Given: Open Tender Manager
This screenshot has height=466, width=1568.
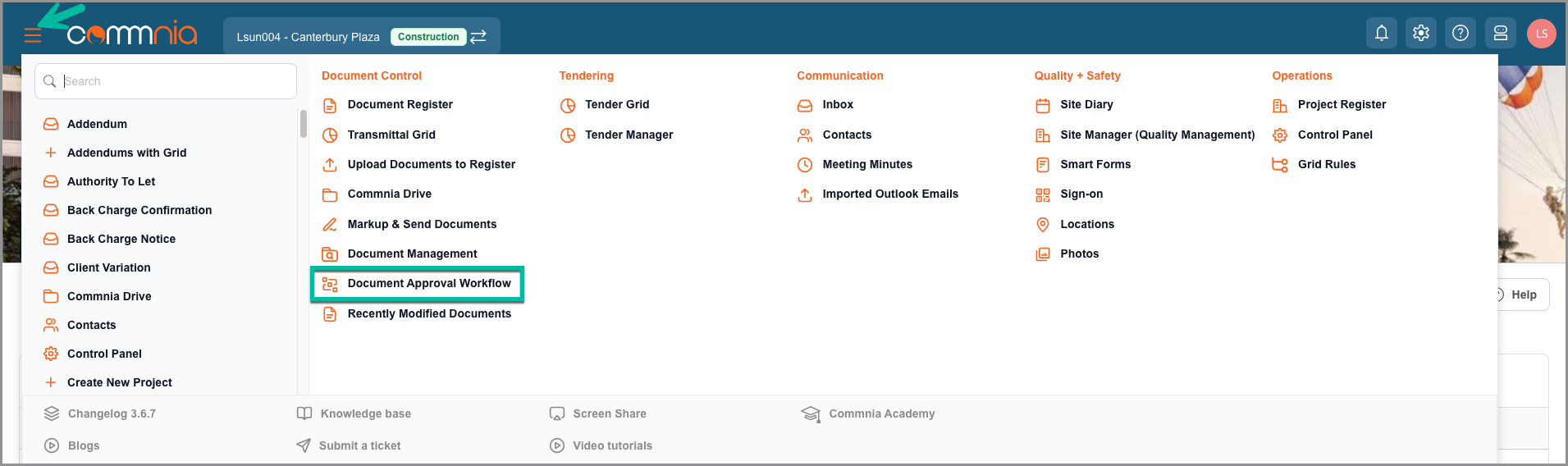Looking at the screenshot, I should pos(629,135).
